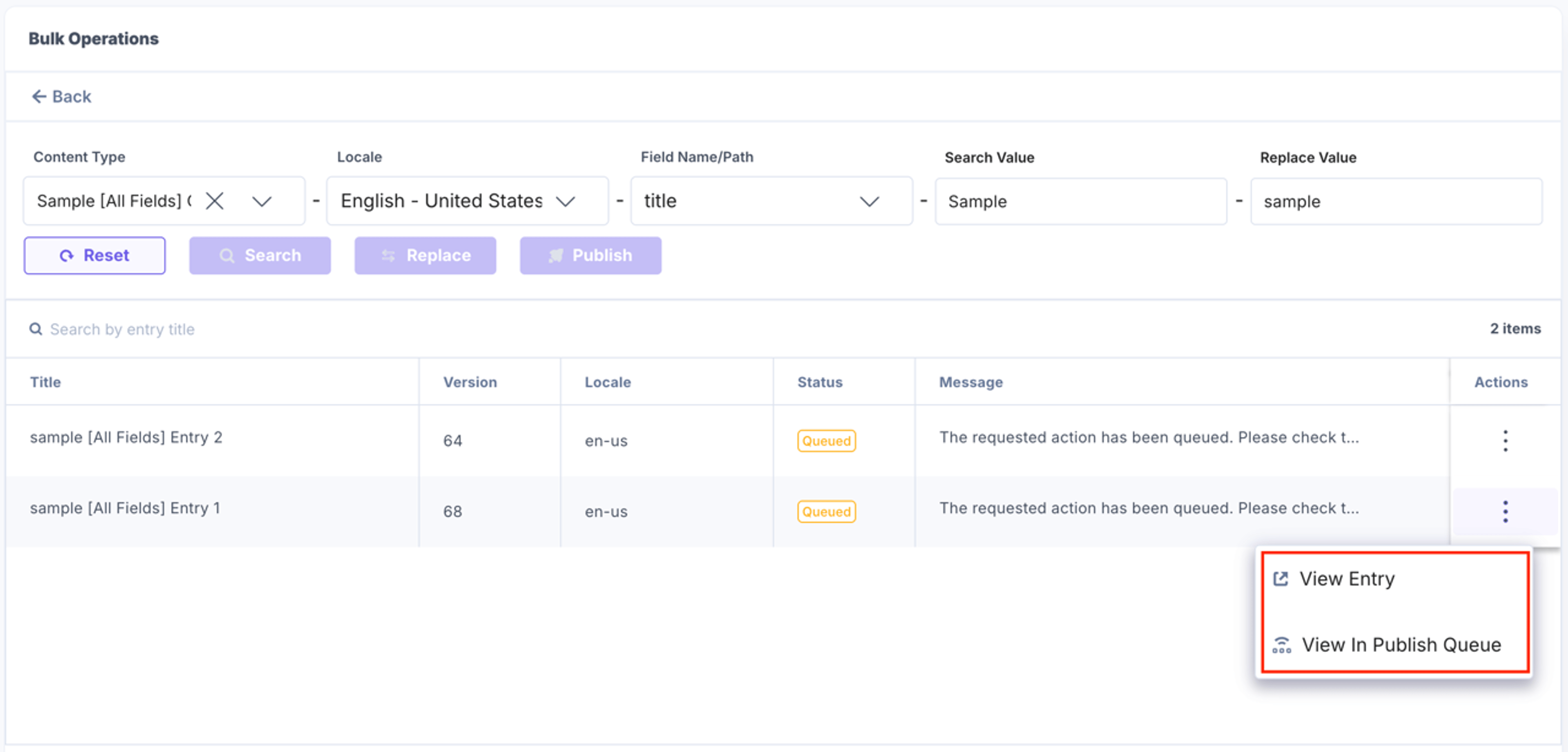Click the Locale column header in table

coord(608,382)
